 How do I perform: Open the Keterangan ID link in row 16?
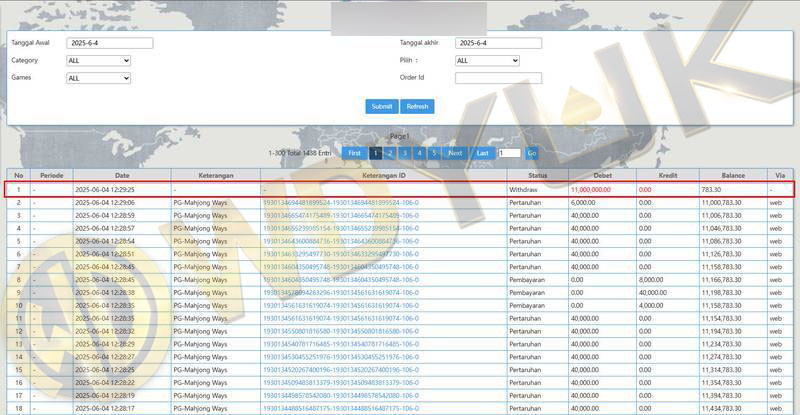(341, 382)
